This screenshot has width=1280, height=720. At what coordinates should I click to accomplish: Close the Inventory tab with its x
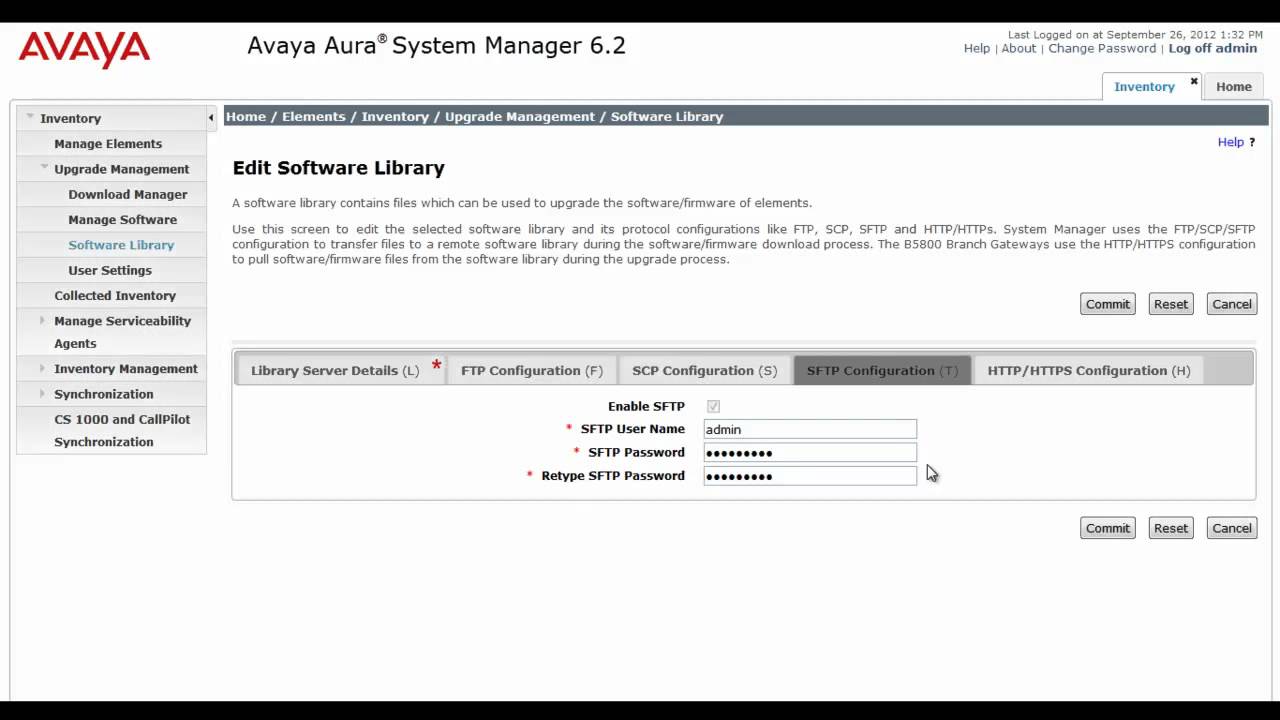click(x=1194, y=81)
